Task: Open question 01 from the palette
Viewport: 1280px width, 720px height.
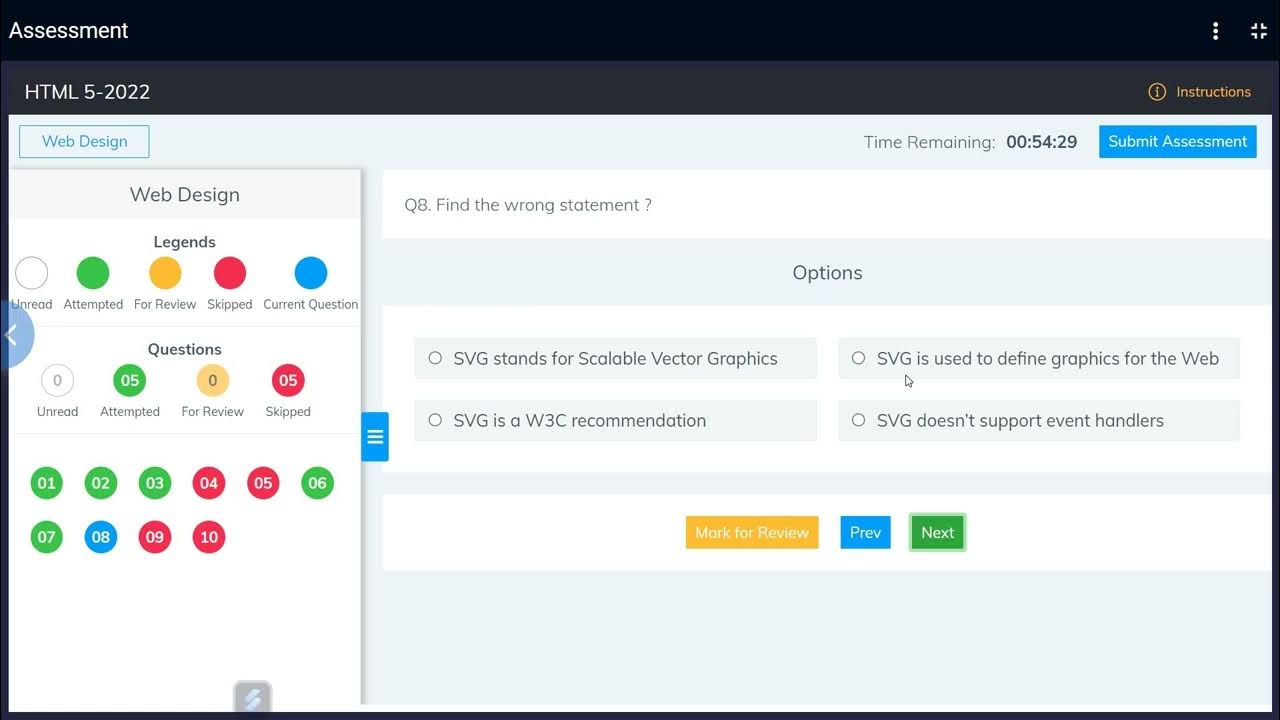Action: 46,483
